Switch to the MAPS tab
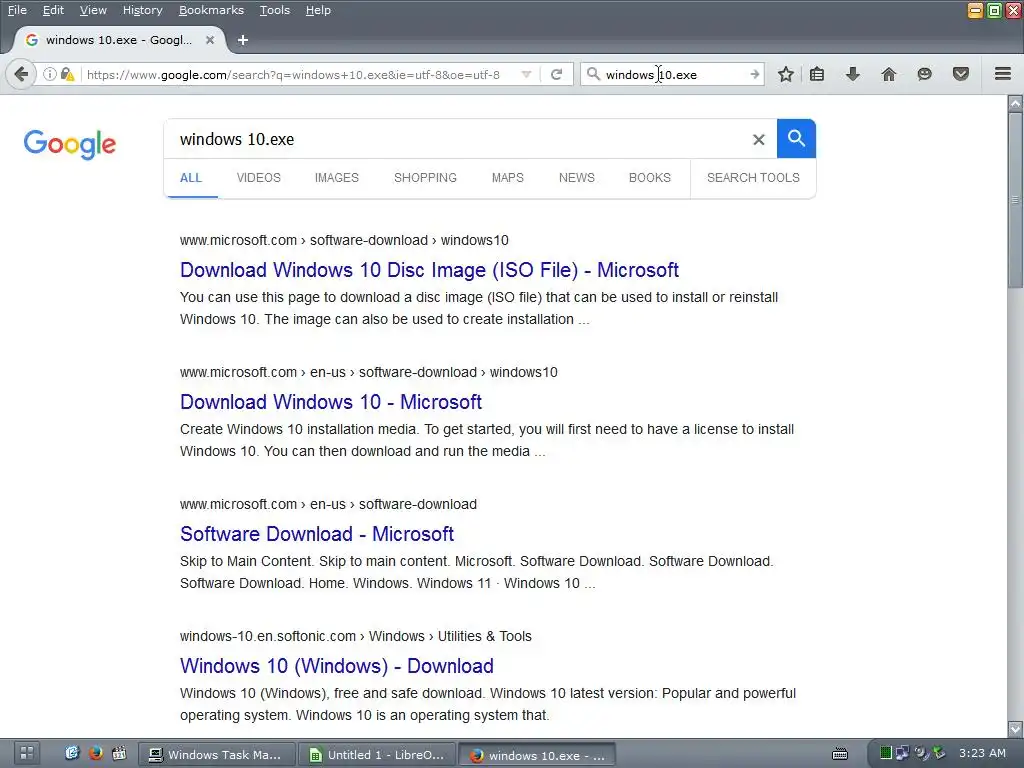1024x768 pixels. (507, 178)
